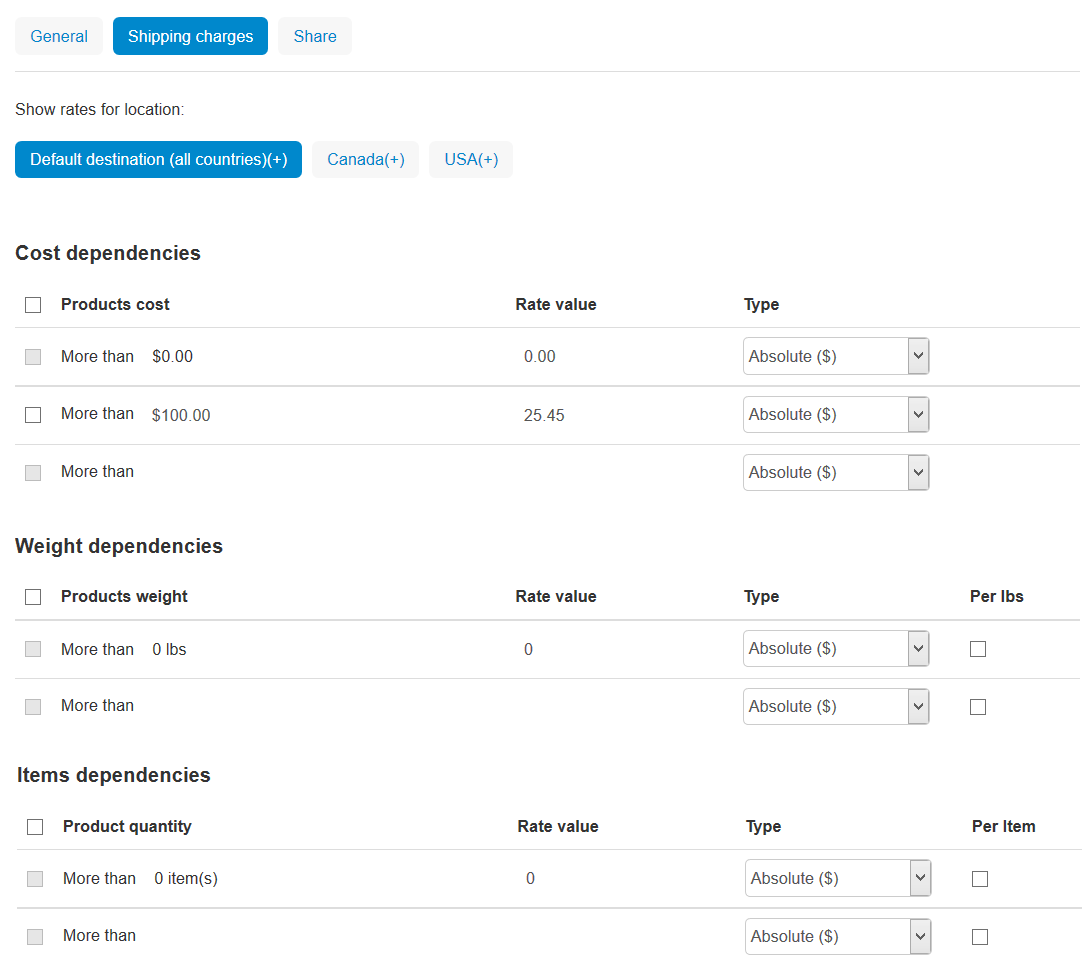
Task: Check the Product quantity select-all checkbox
Action: [35, 827]
